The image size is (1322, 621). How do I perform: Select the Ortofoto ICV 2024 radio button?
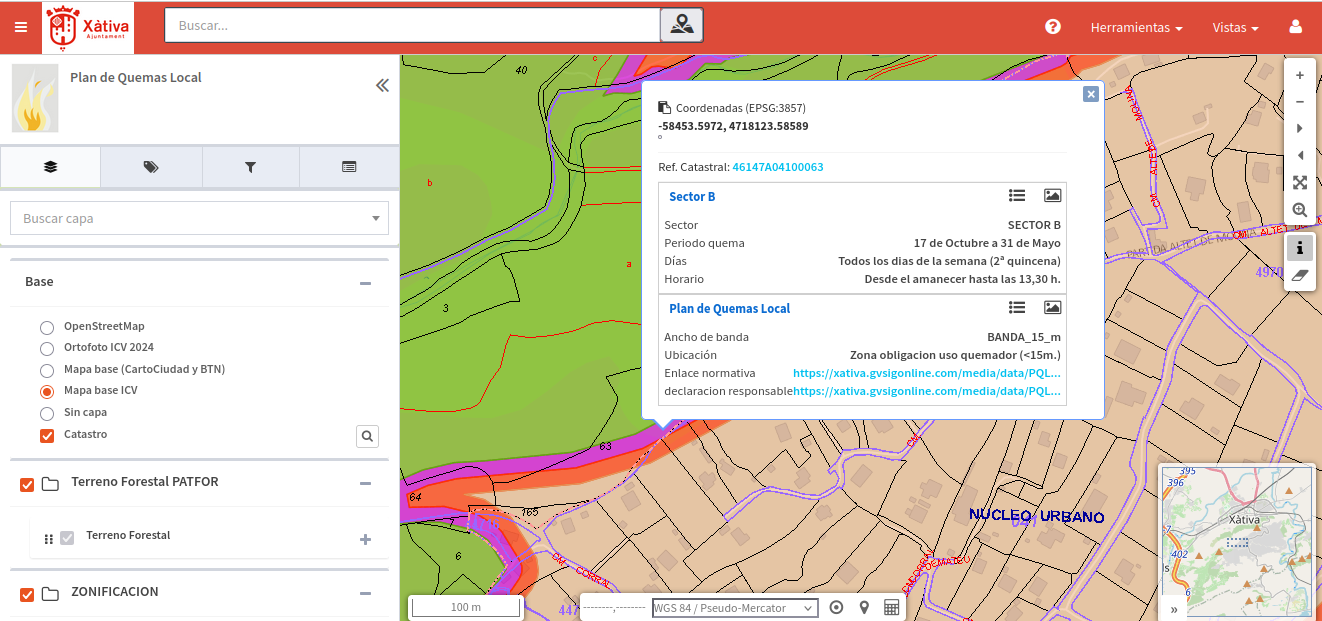point(47,349)
